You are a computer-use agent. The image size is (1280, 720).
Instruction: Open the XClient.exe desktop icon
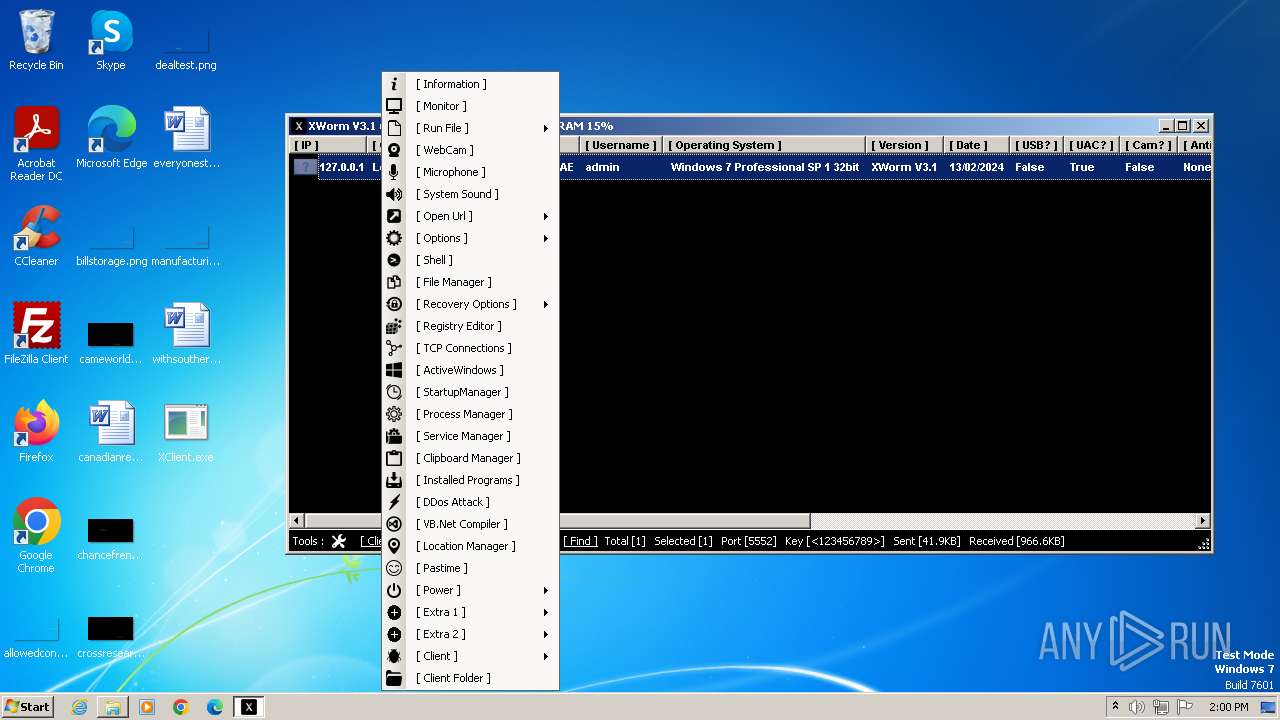tap(185, 431)
